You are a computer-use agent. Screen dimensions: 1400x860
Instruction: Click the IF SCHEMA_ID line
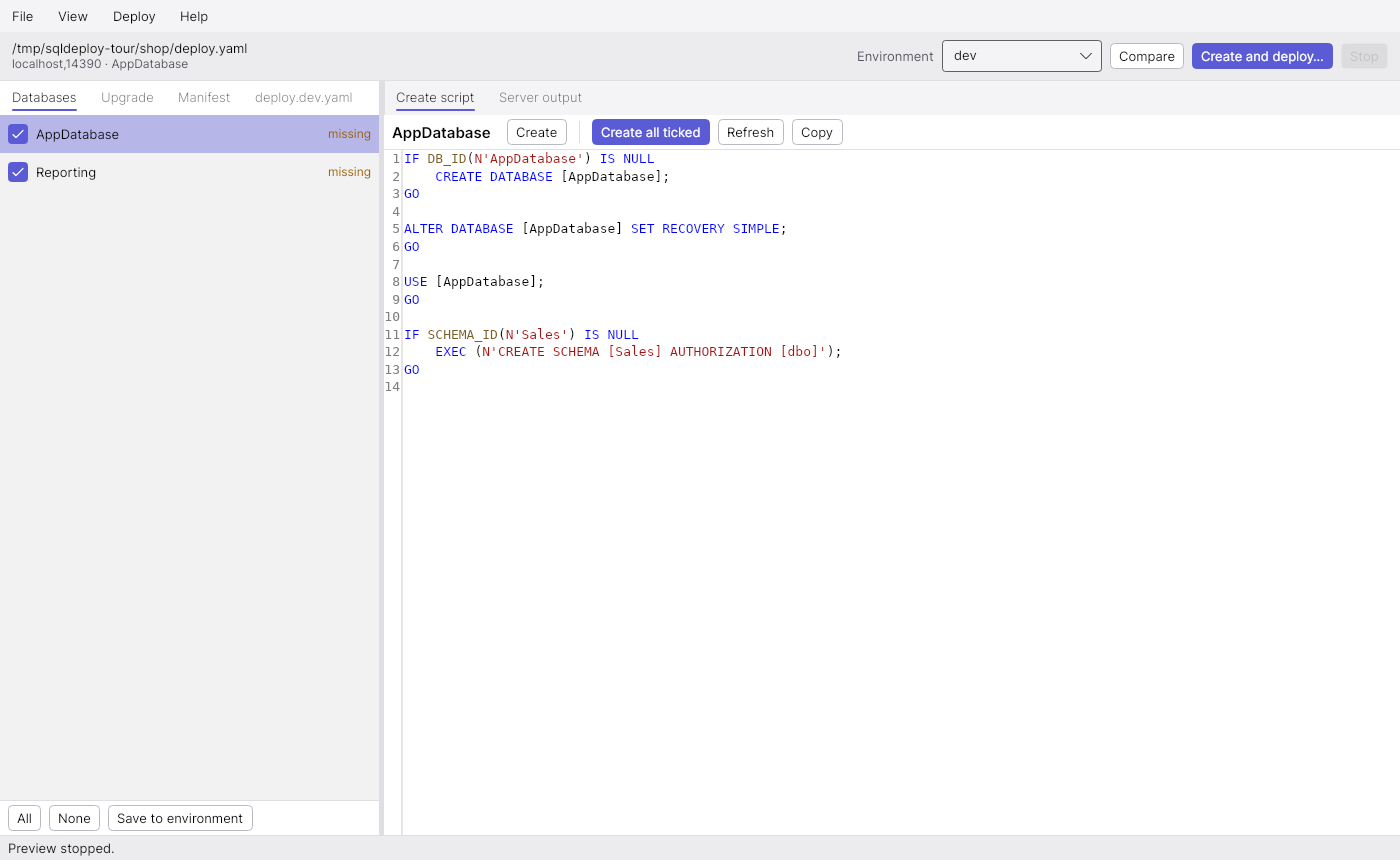[521, 334]
